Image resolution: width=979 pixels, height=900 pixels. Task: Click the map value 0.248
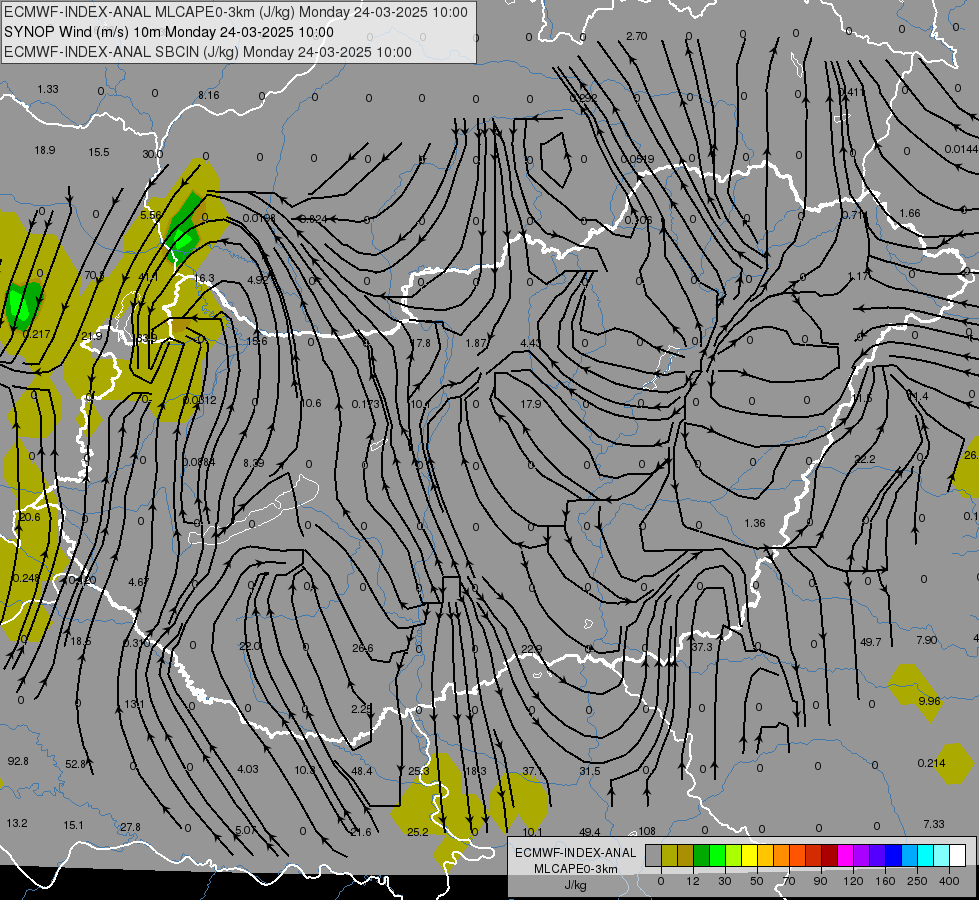coord(26,578)
